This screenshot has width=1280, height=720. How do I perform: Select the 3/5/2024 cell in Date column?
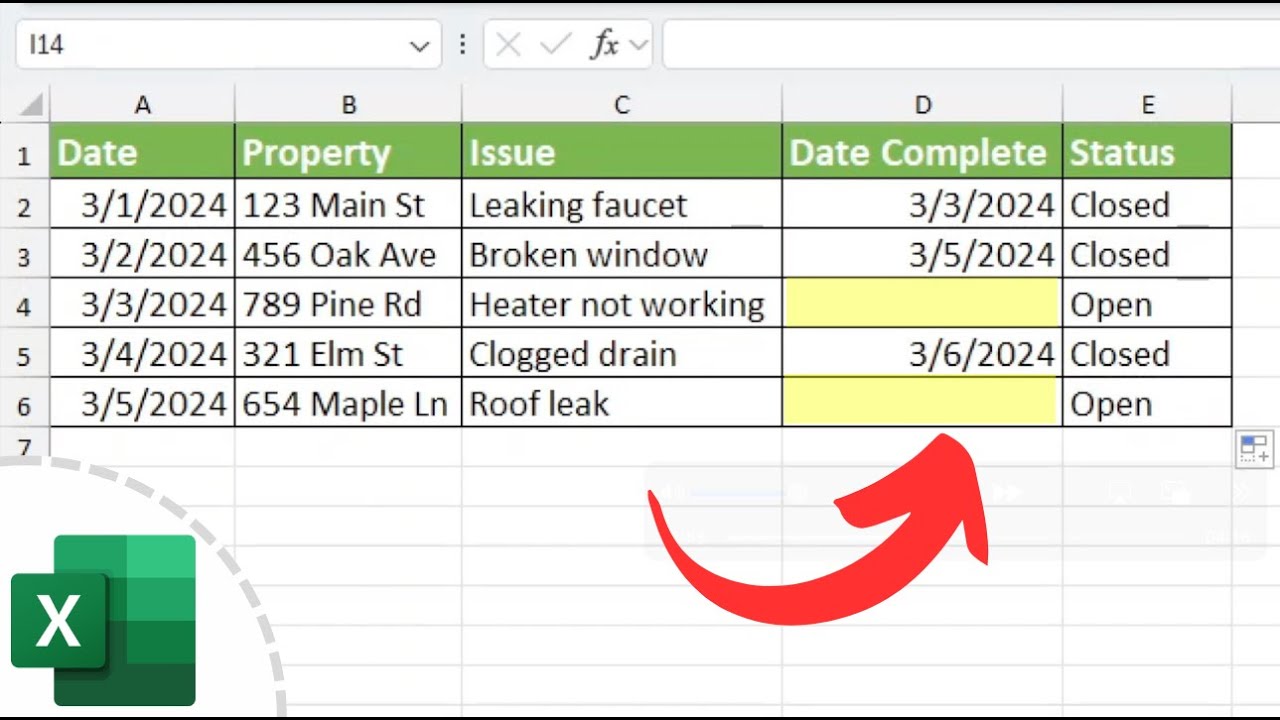coord(142,404)
